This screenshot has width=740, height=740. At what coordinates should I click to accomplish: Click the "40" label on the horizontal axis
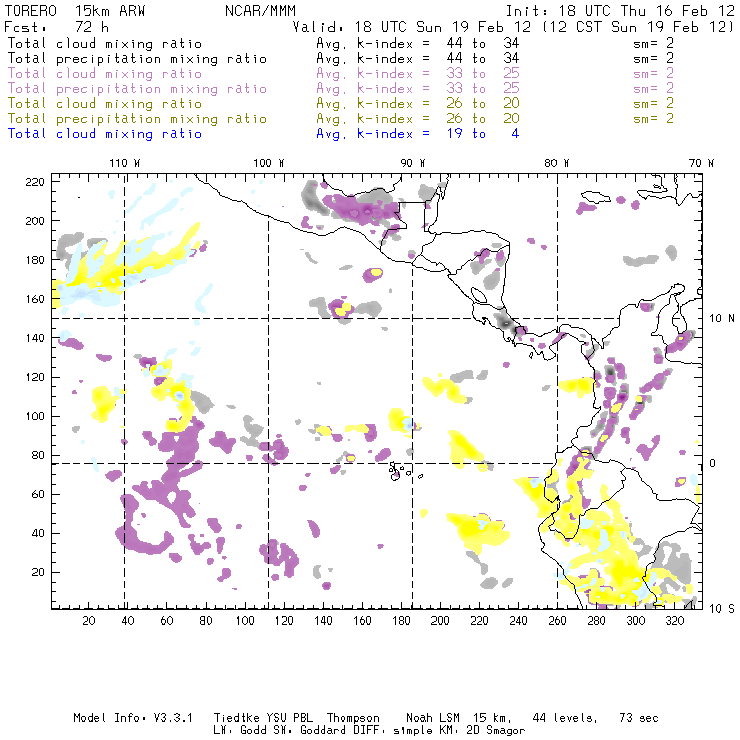click(x=128, y=621)
